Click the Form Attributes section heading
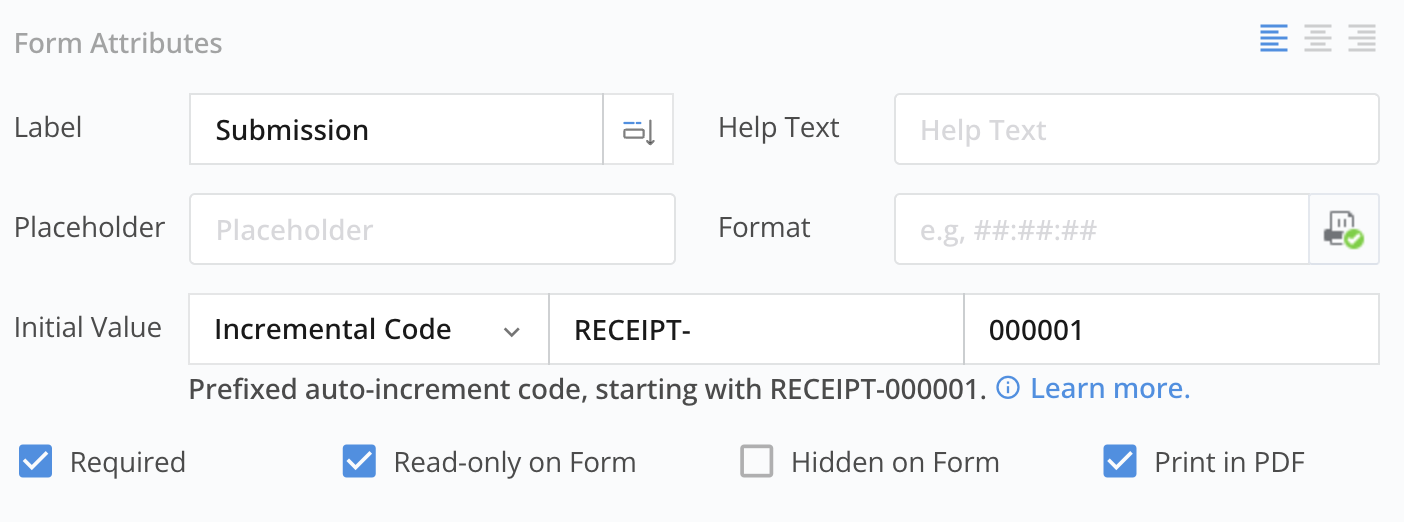The height and width of the screenshot is (522, 1404). pos(118,44)
